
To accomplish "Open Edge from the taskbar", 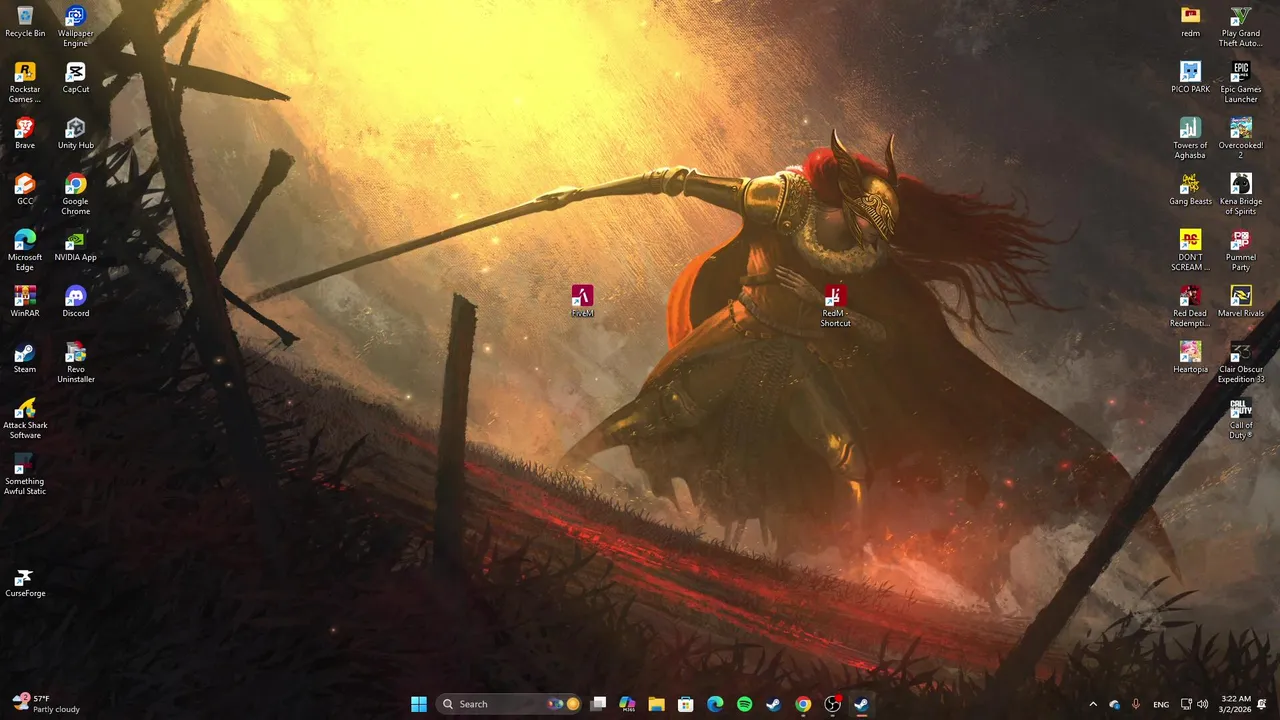I will (x=715, y=704).
